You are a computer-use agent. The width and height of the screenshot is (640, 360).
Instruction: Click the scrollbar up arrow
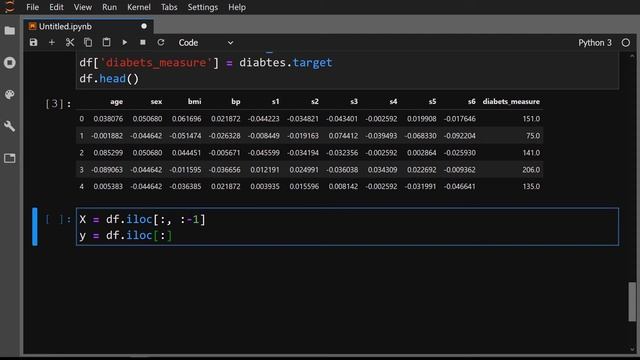click(x=632, y=56)
